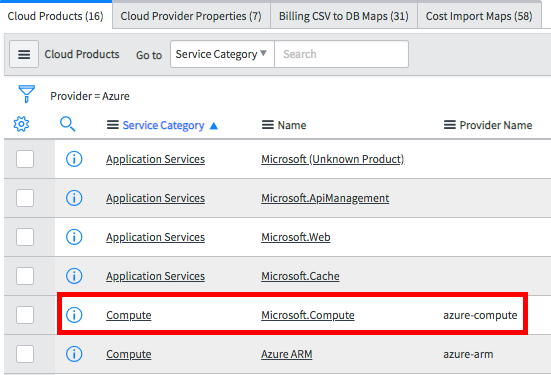This screenshot has width=551, height=375.
Task: Open Application Services link in Microsoft.Cache row
Action: point(155,276)
